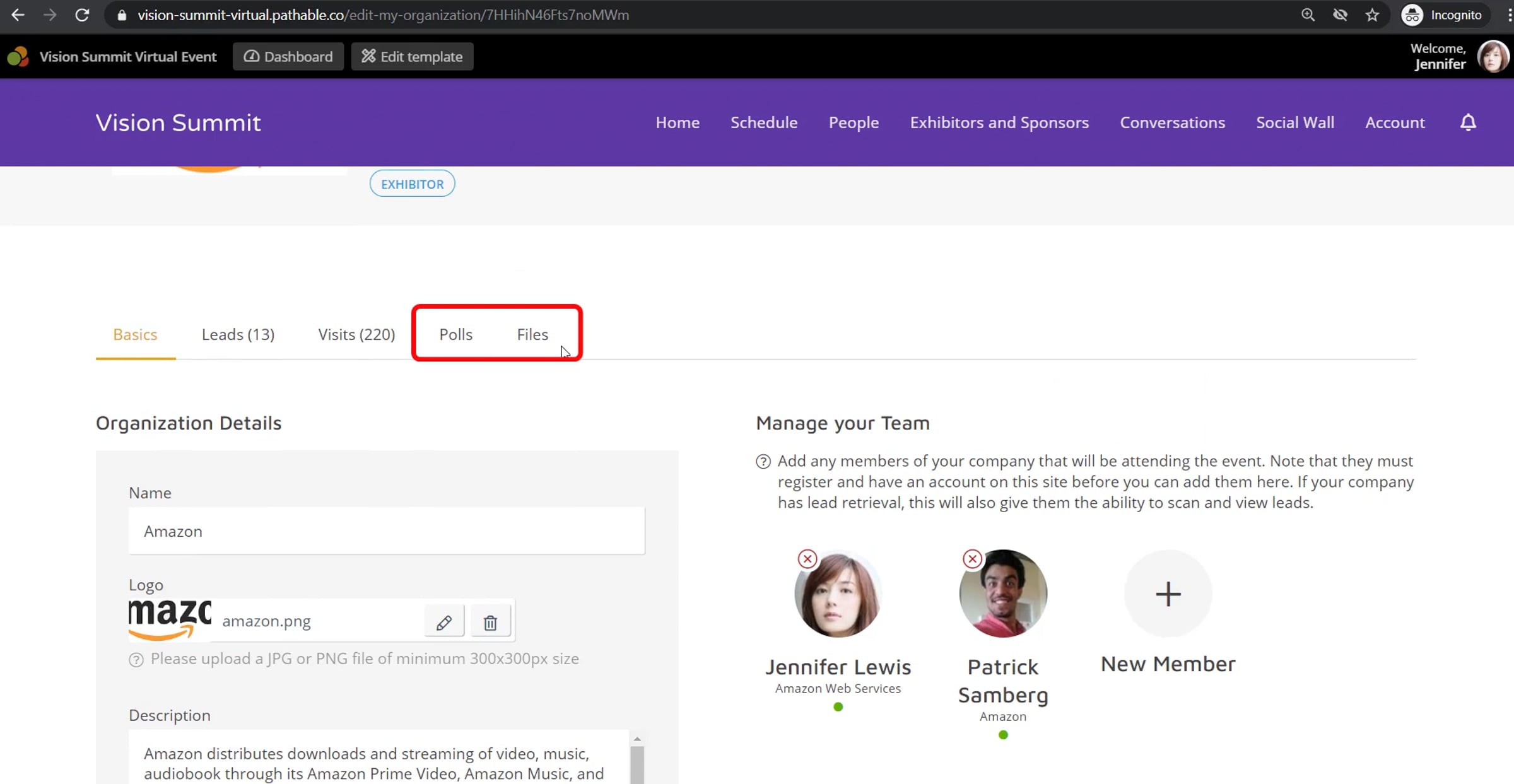The height and width of the screenshot is (784, 1514).
Task: Click the EXHIBITOR badge
Action: 412,184
